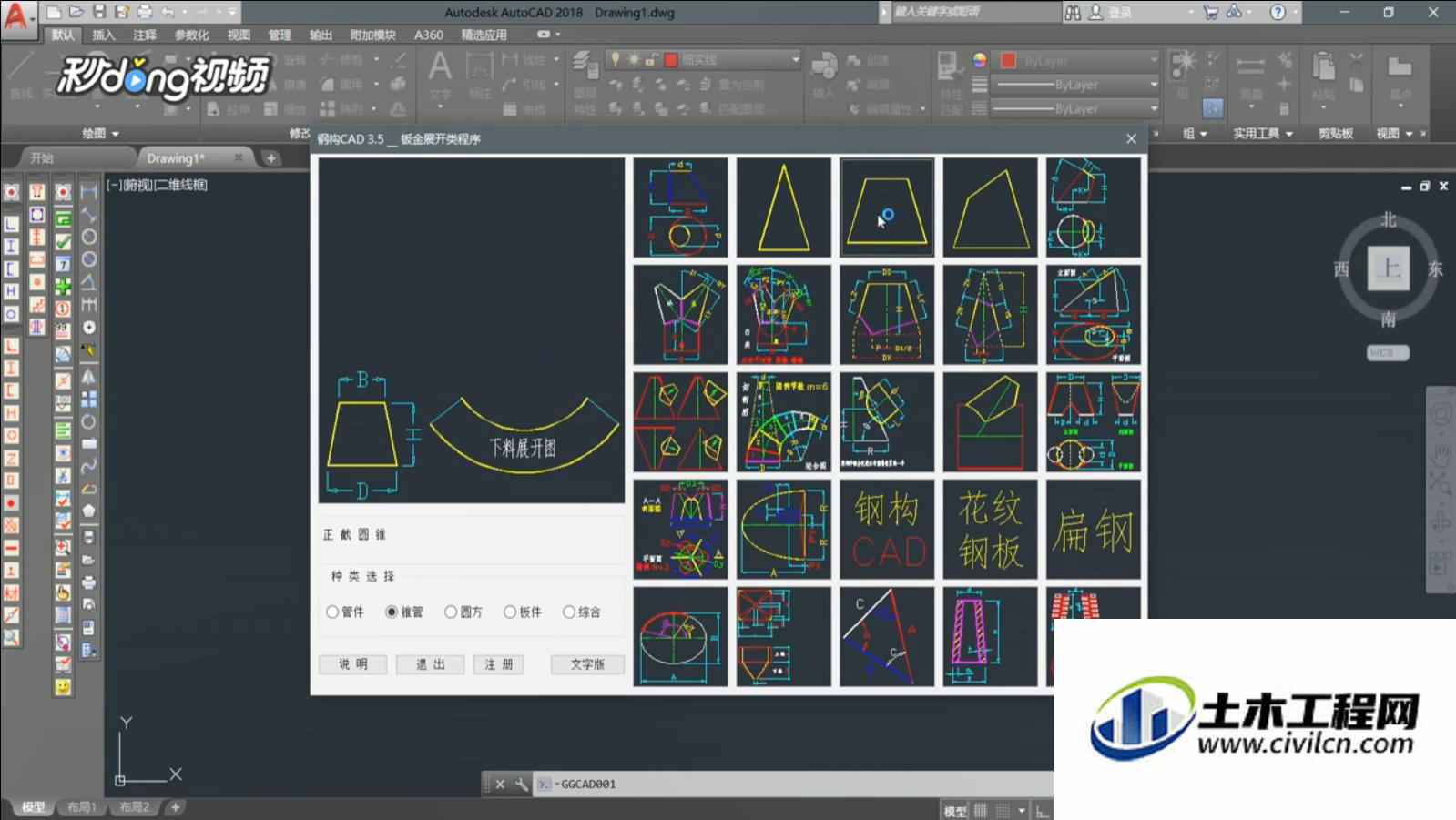Image resolution: width=1456 pixels, height=820 pixels.
Task: Click the Open file icon in quick access
Action: click(x=76, y=12)
